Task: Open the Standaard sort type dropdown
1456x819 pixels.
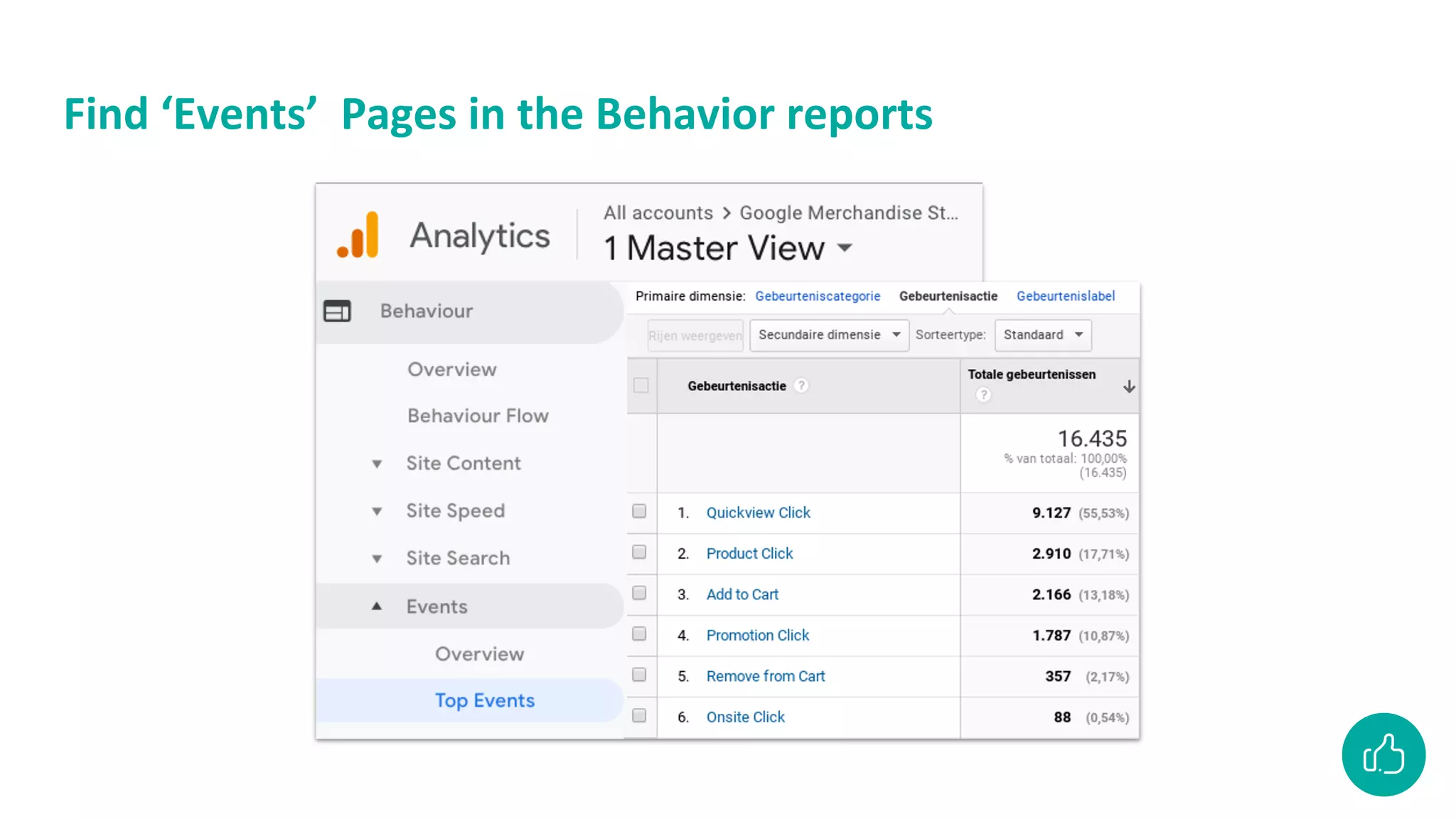Action: pyautogui.click(x=1043, y=335)
